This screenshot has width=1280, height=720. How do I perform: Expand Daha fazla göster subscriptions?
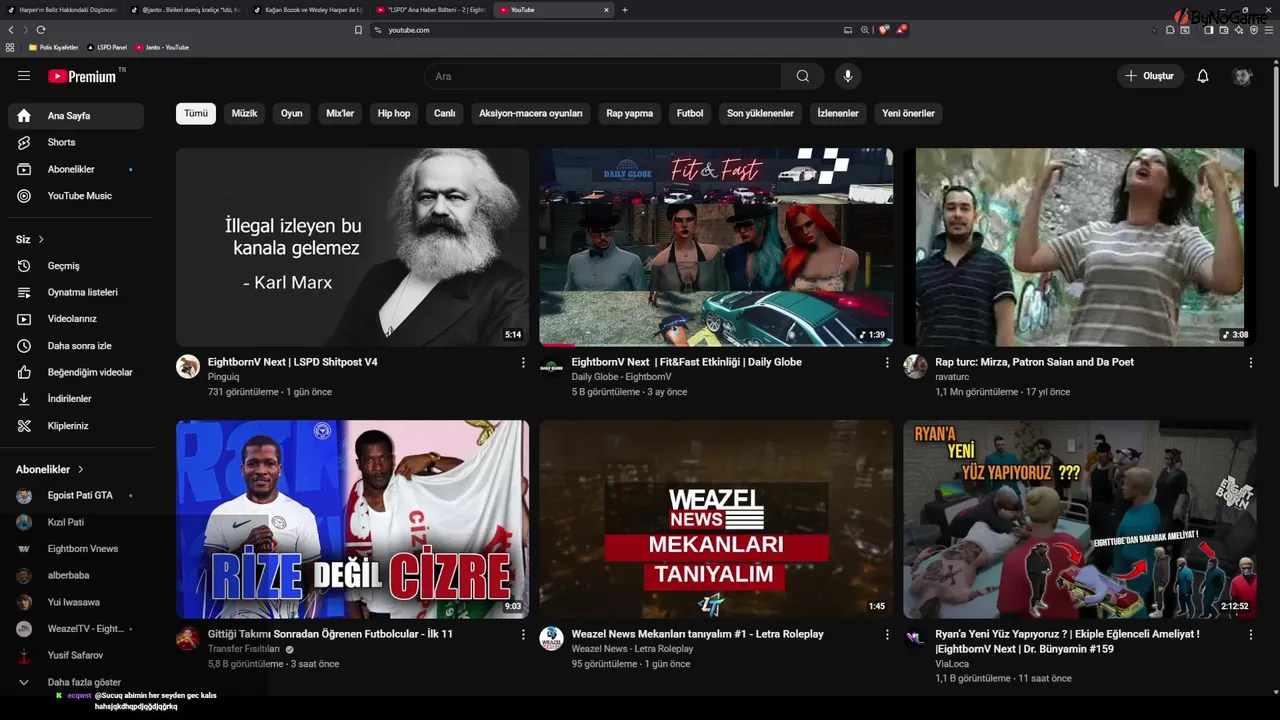click(x=76, y=682)
